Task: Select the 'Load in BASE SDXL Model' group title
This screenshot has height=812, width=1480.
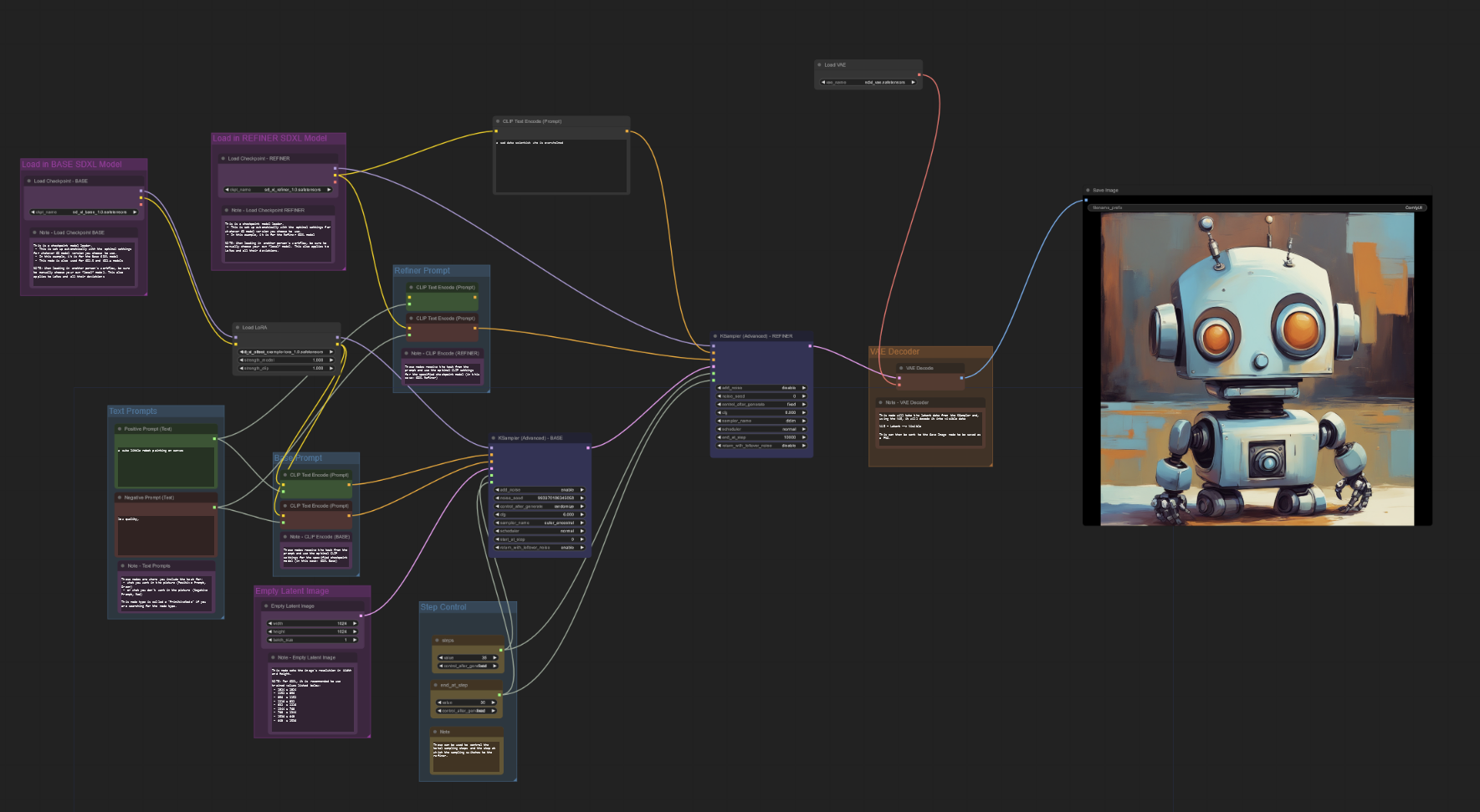Action: click(x=72, y=165)
